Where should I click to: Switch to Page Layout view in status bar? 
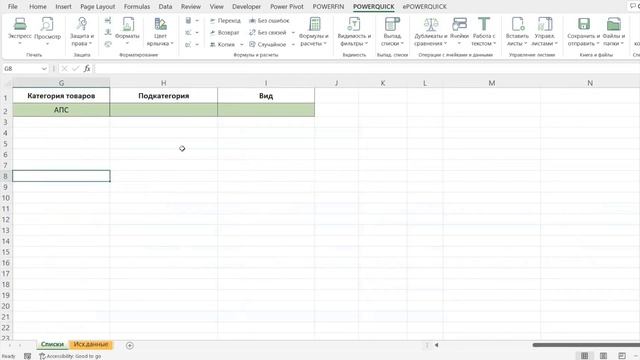603,356
